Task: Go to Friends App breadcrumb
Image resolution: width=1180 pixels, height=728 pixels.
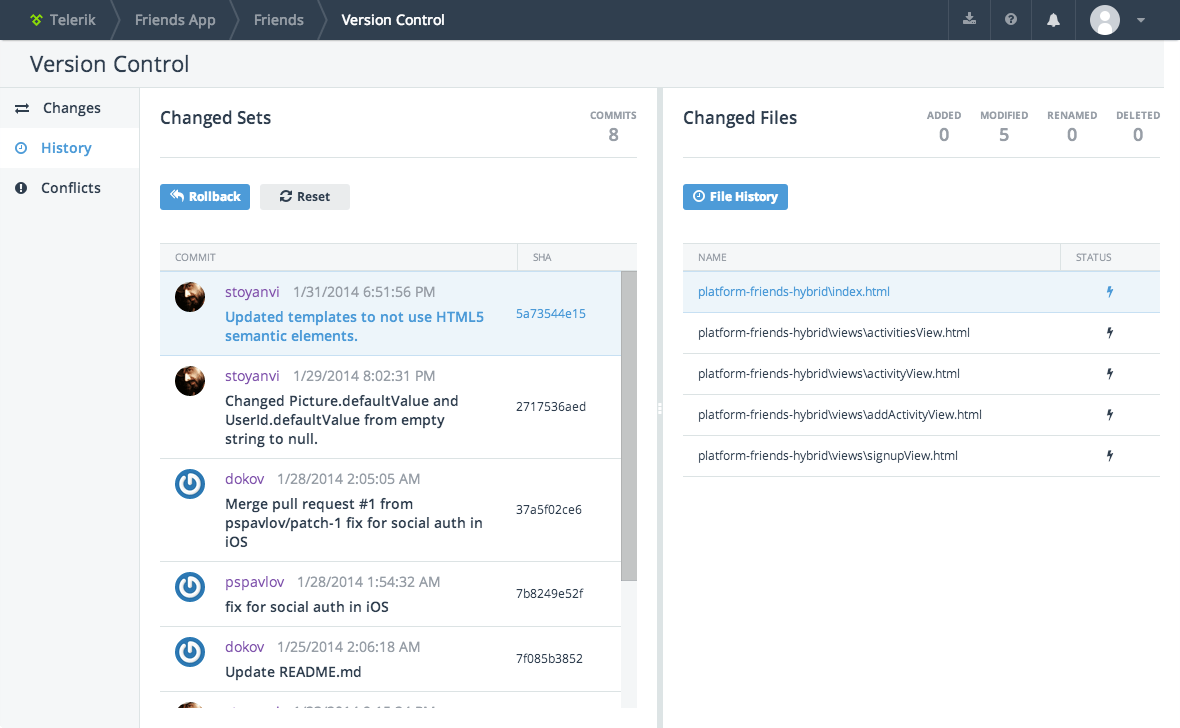Action: pos(175,20)
